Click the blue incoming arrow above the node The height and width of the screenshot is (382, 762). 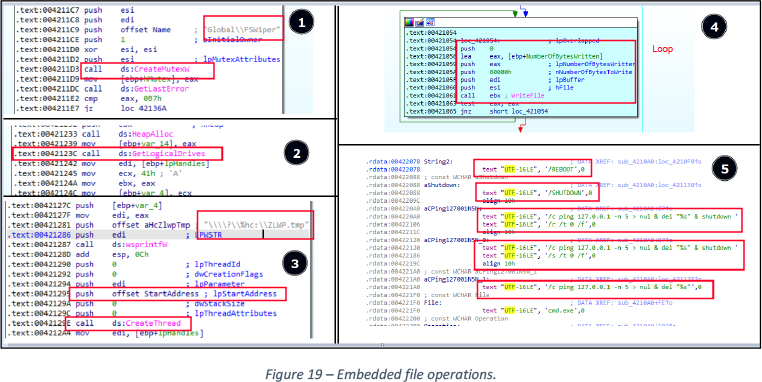click(524, 12)
